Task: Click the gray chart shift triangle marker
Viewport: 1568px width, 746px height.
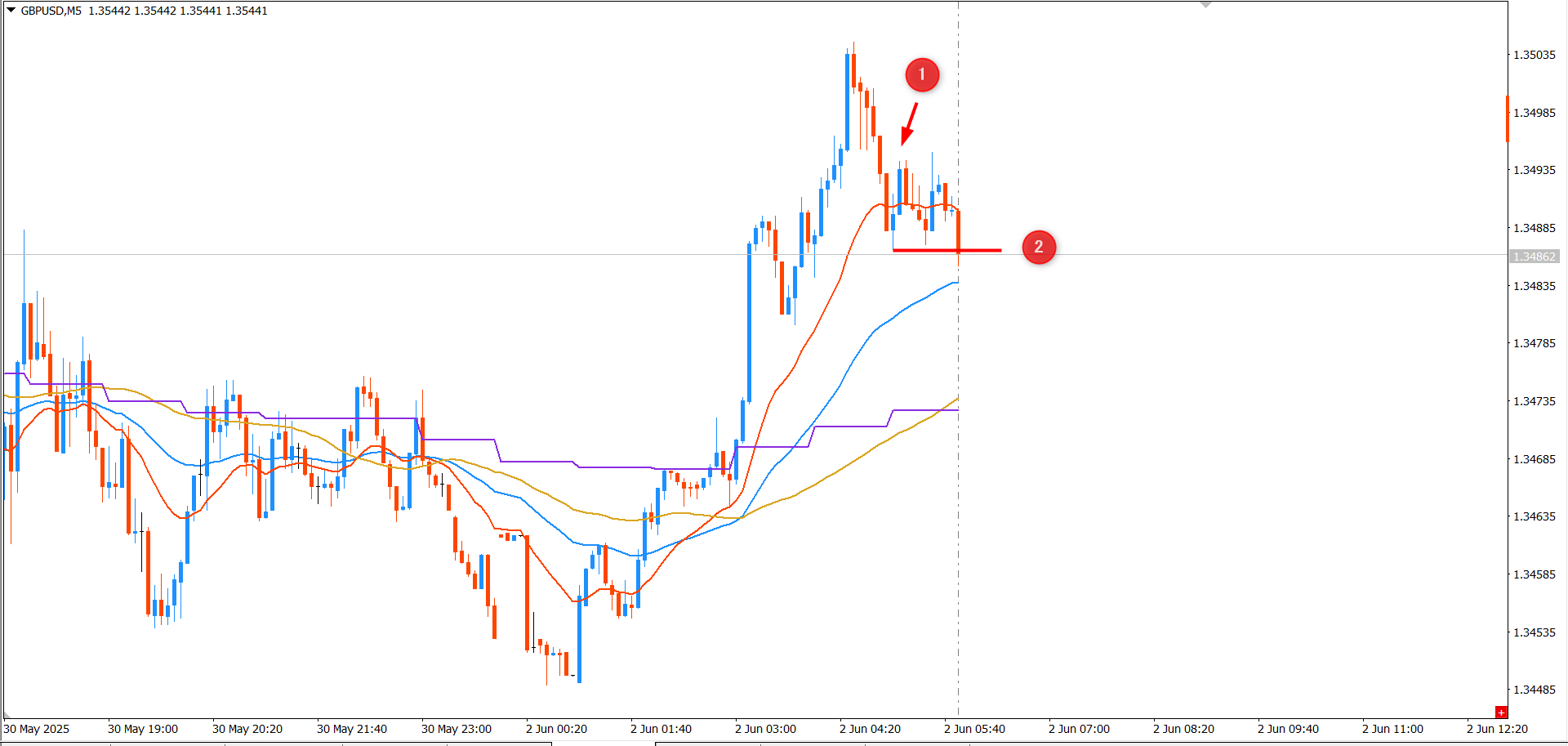Action: coord(1205,5)
